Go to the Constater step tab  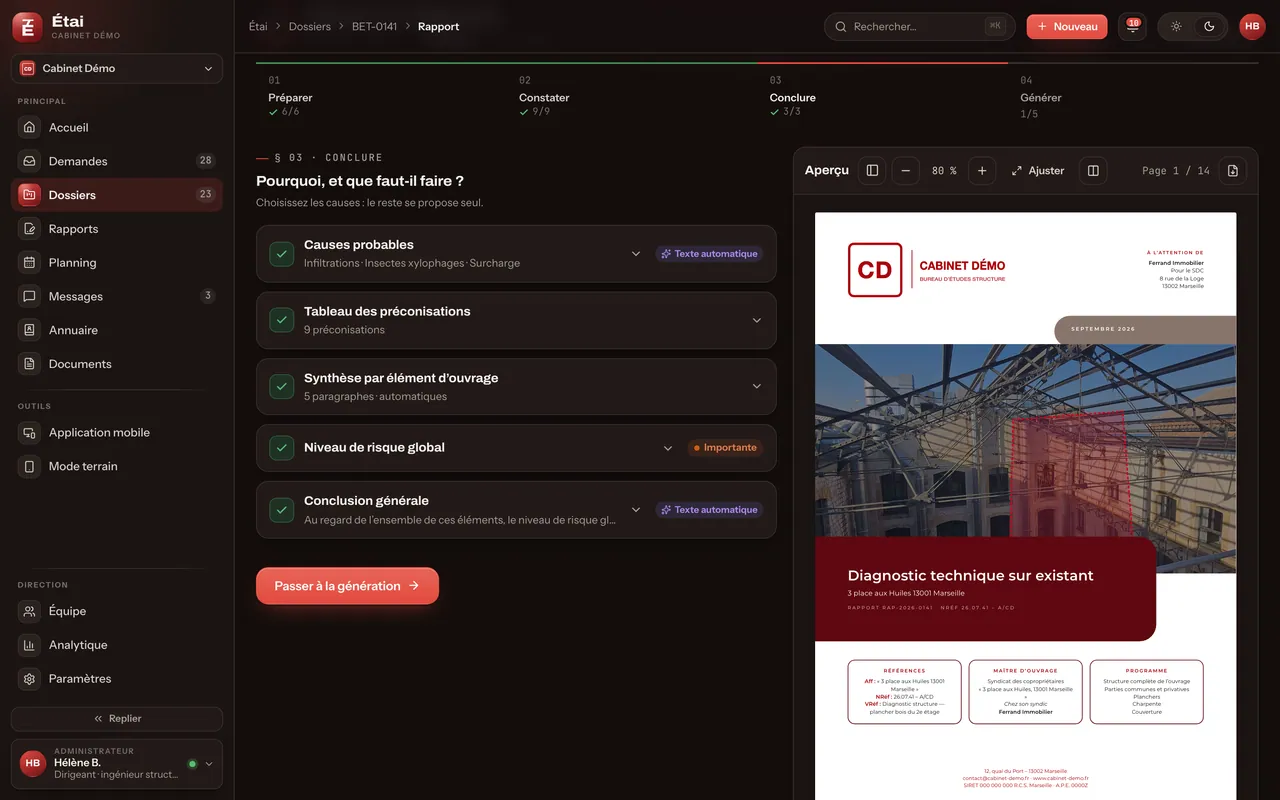(544, 98)
